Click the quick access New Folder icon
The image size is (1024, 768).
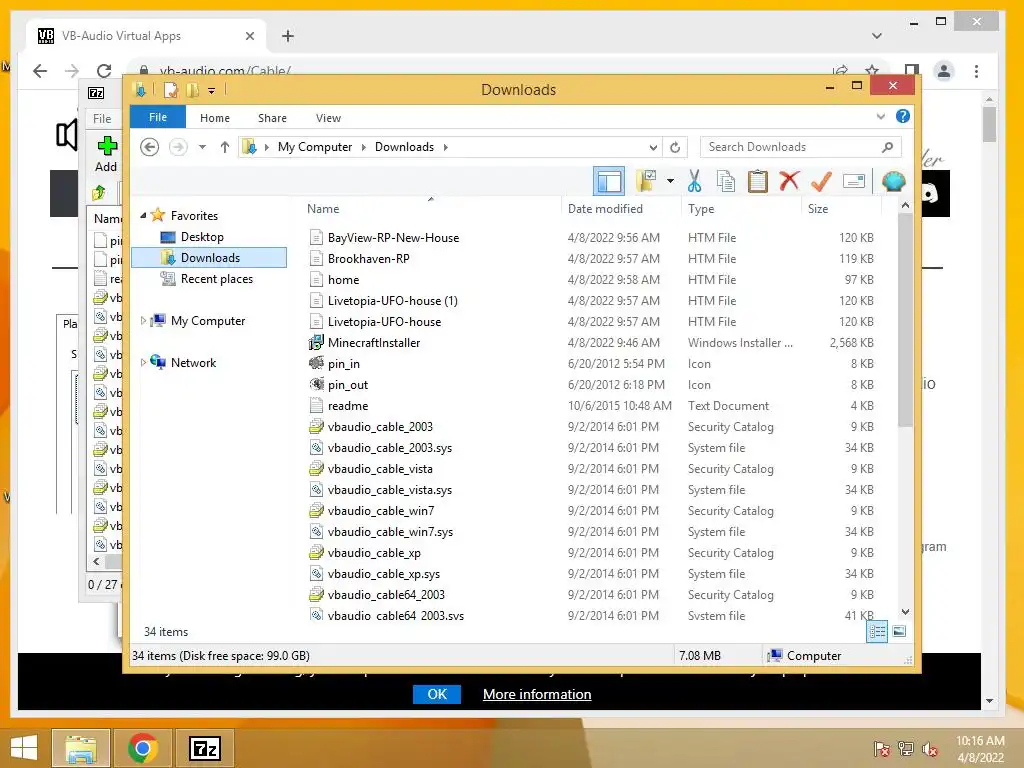point(192,90)
